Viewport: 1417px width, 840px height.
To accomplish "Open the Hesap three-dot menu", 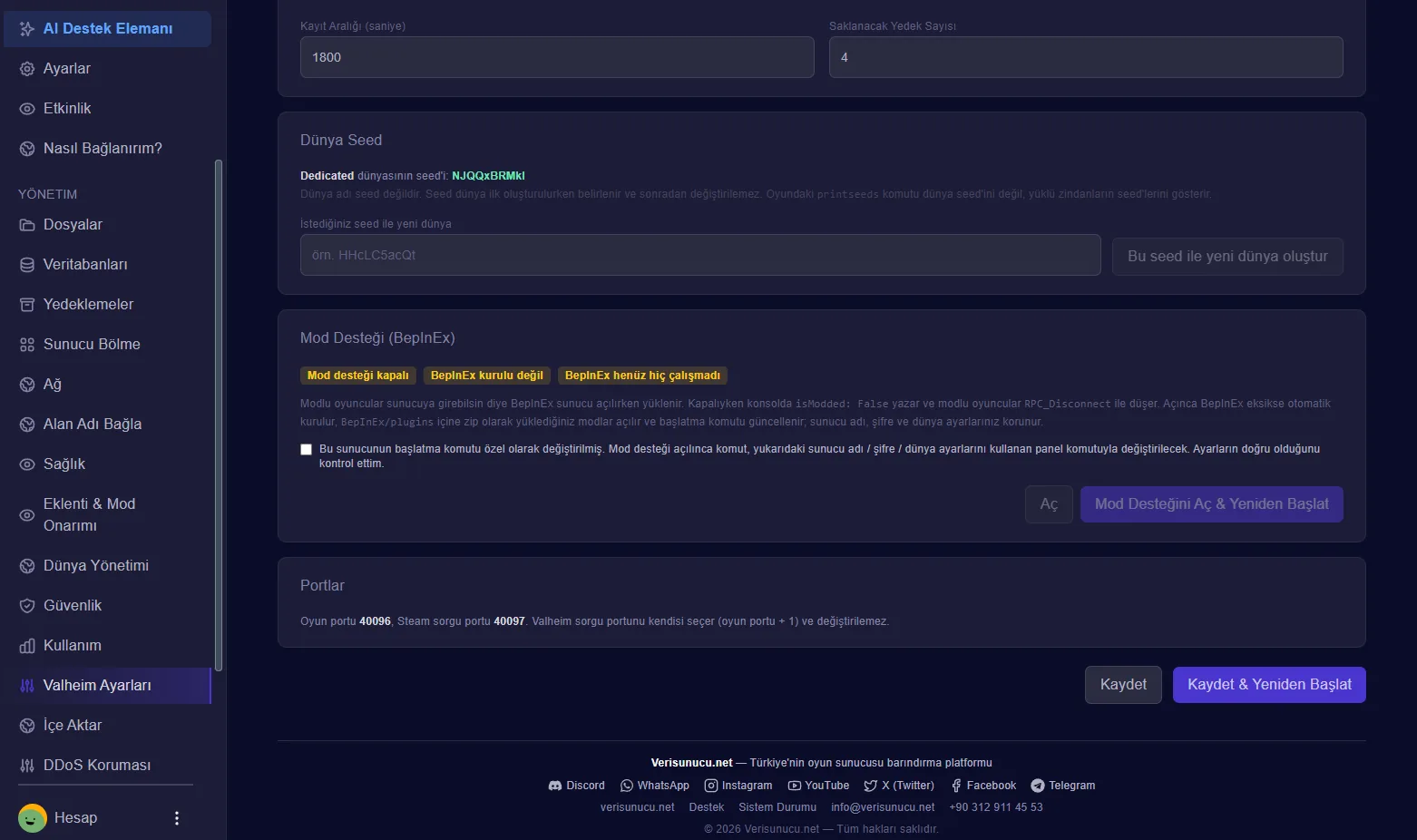I will pyautogui.click(x=177, y=818).
